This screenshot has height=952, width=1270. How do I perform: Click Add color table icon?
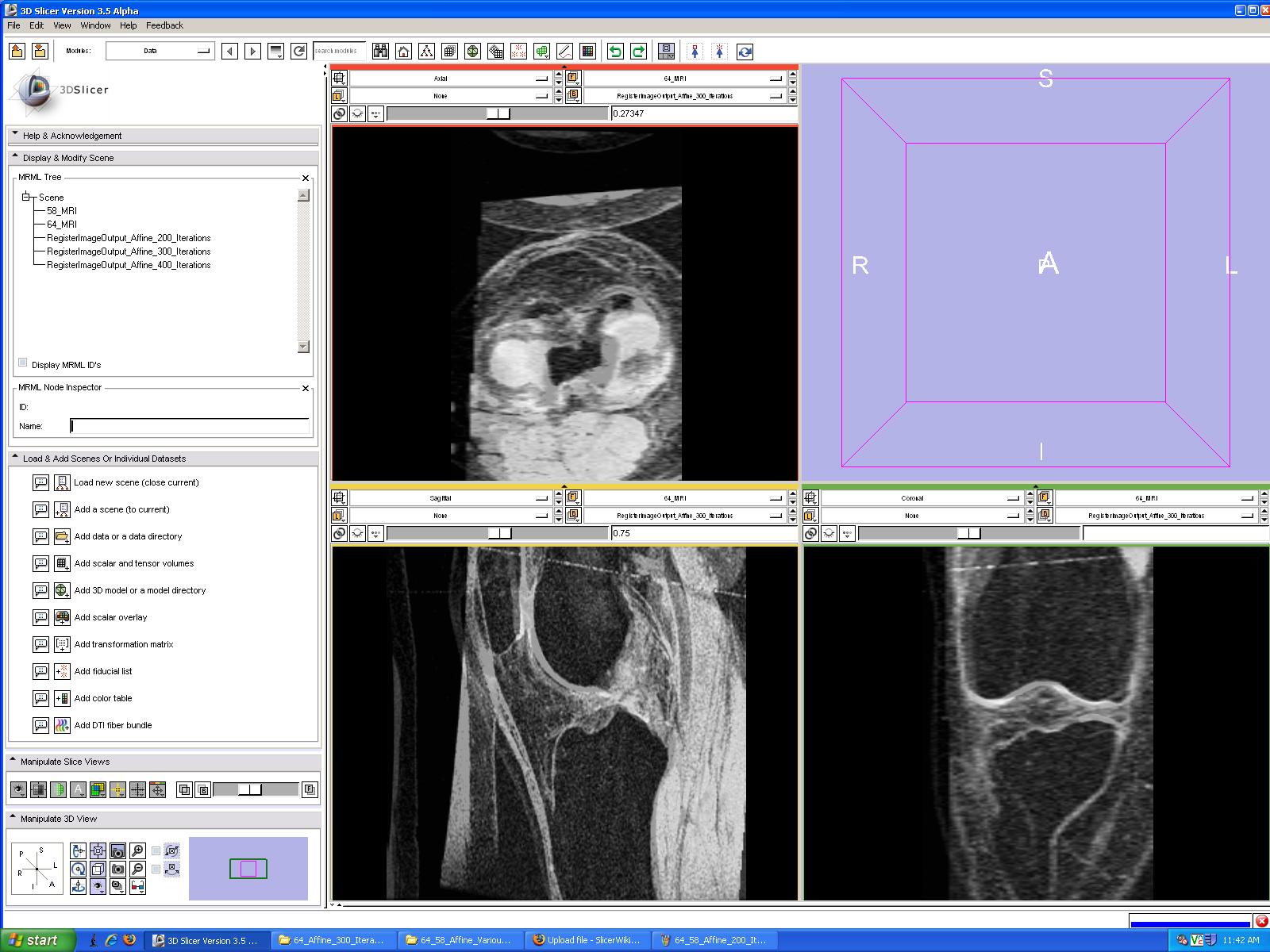62,698
